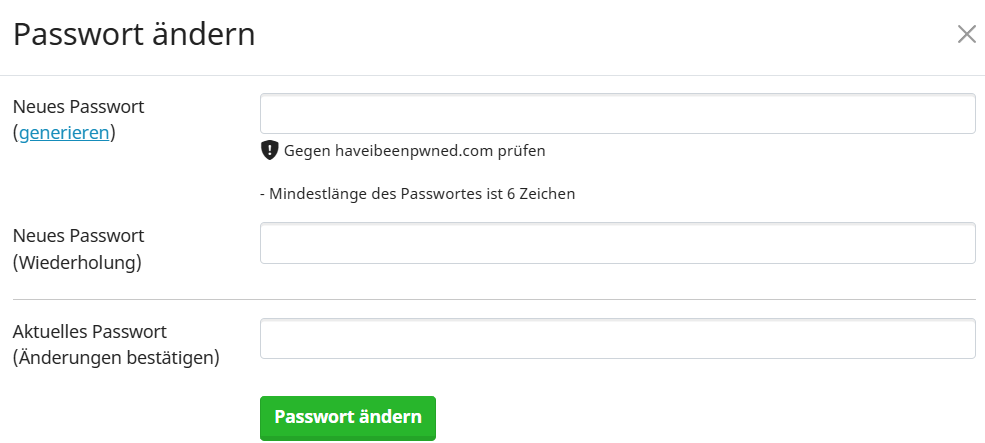Click the divider line above Aktuelles Passwort

(x=493, y=299)
